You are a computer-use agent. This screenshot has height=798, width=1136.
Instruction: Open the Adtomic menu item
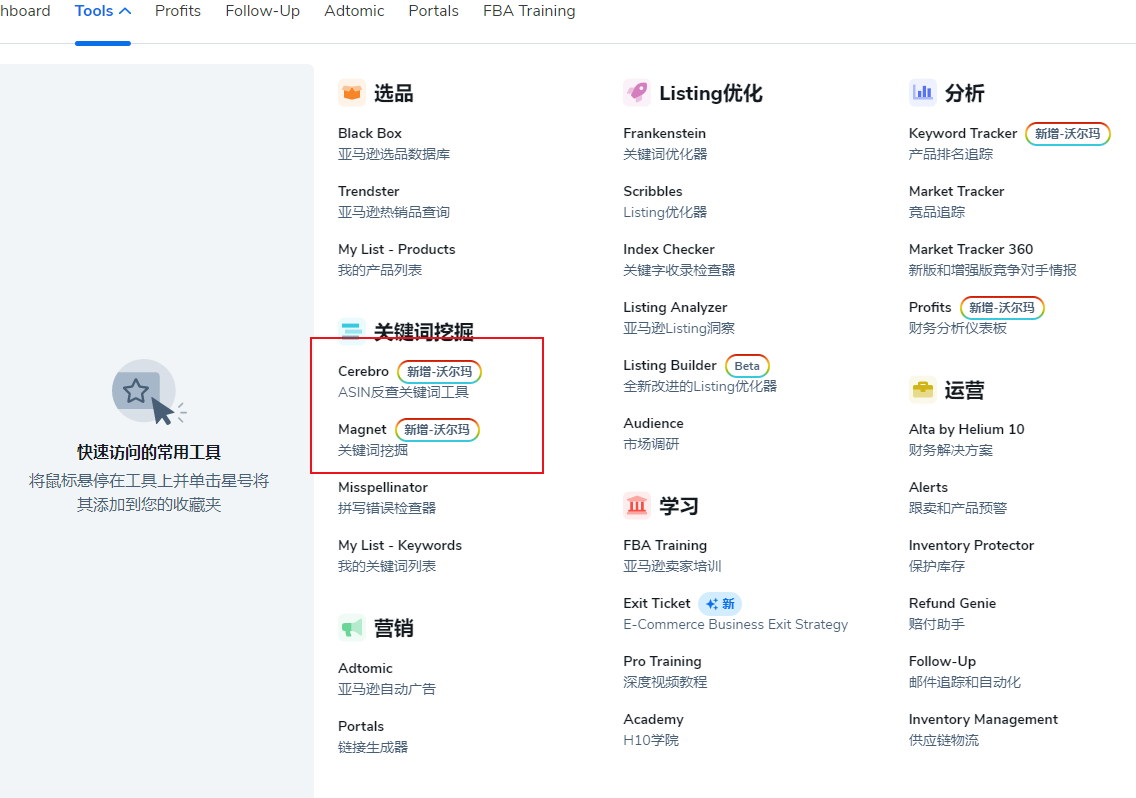point(354,11)
